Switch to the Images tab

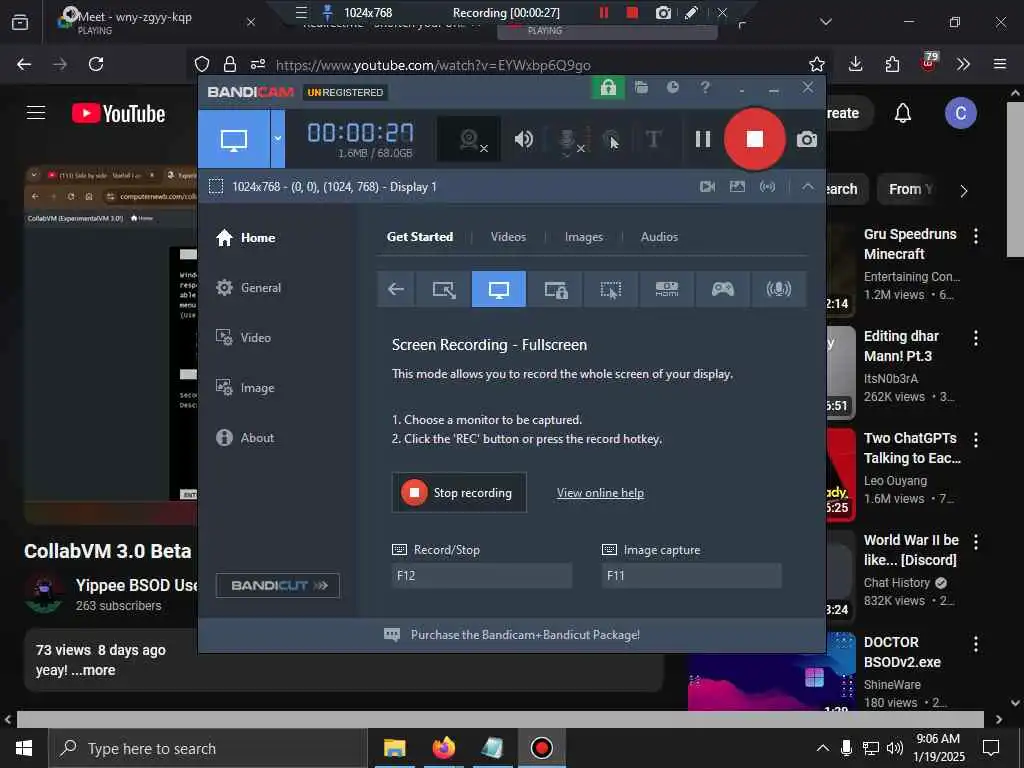[584, 237]
